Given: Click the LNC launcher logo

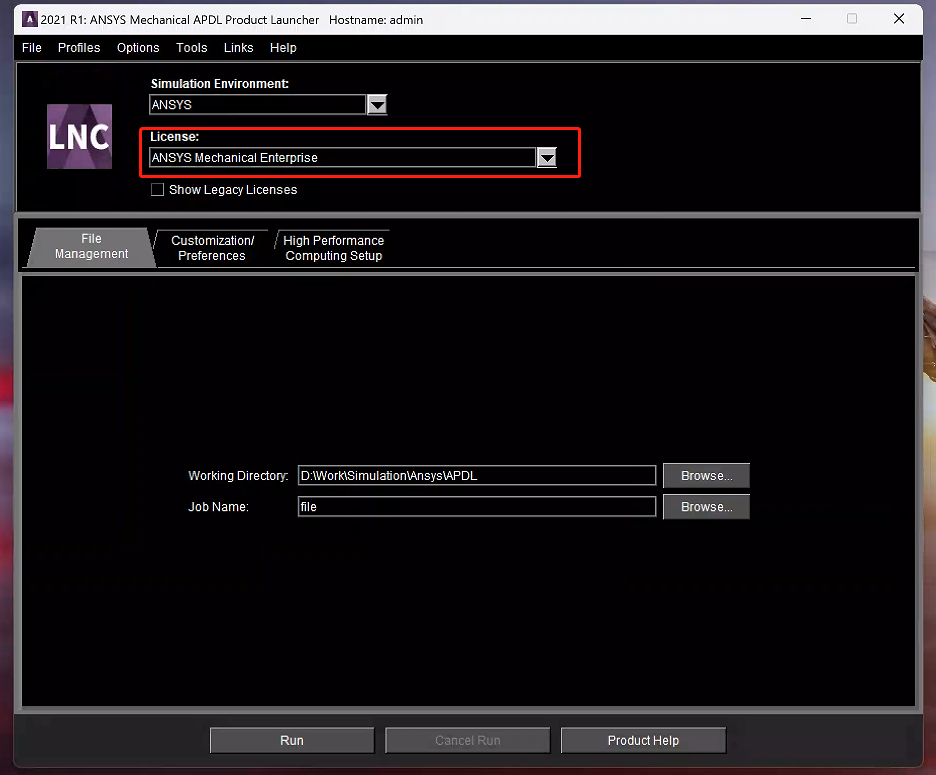Looking at the screenshot, I should pyautogui.click(x=79, y=137).
